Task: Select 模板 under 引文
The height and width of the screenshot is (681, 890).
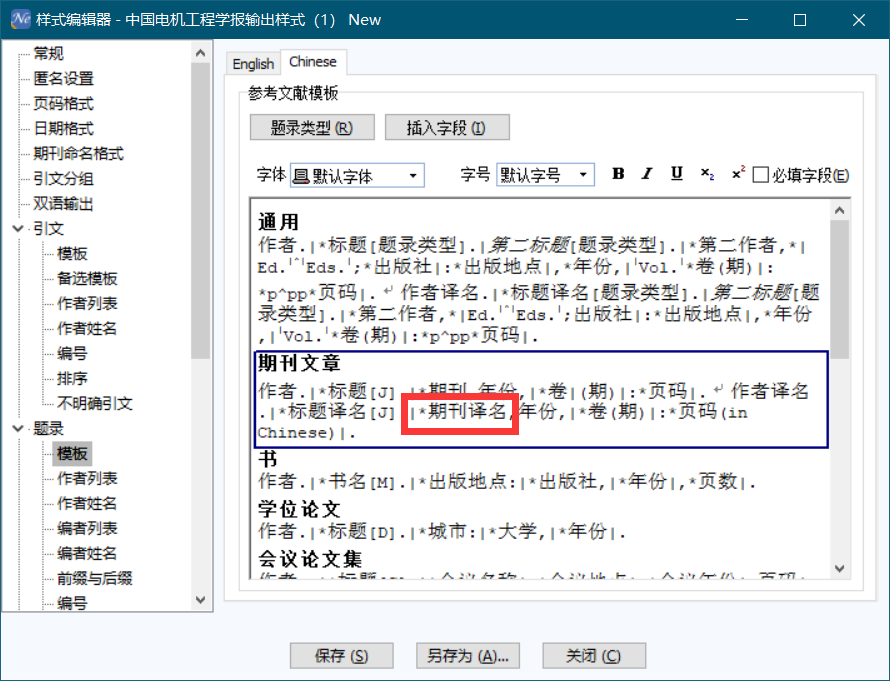Action: pos(72,254)
